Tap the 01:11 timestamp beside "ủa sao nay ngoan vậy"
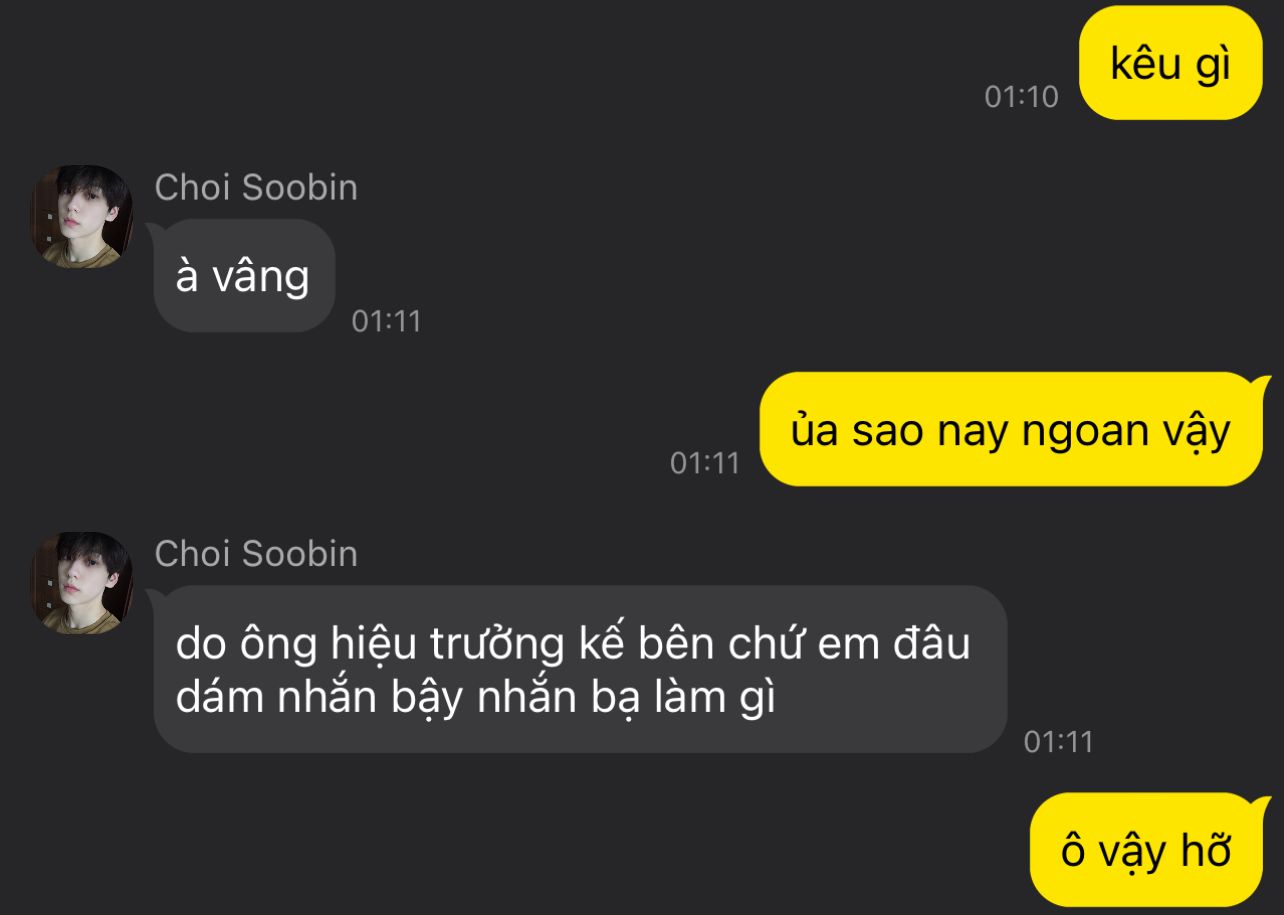This screenshot has width=1284, height=915. [704, 463]
